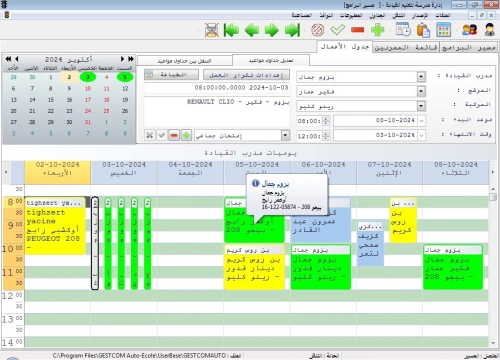Open the التنقل menu
500x360 pixels.
click(399, 15)
